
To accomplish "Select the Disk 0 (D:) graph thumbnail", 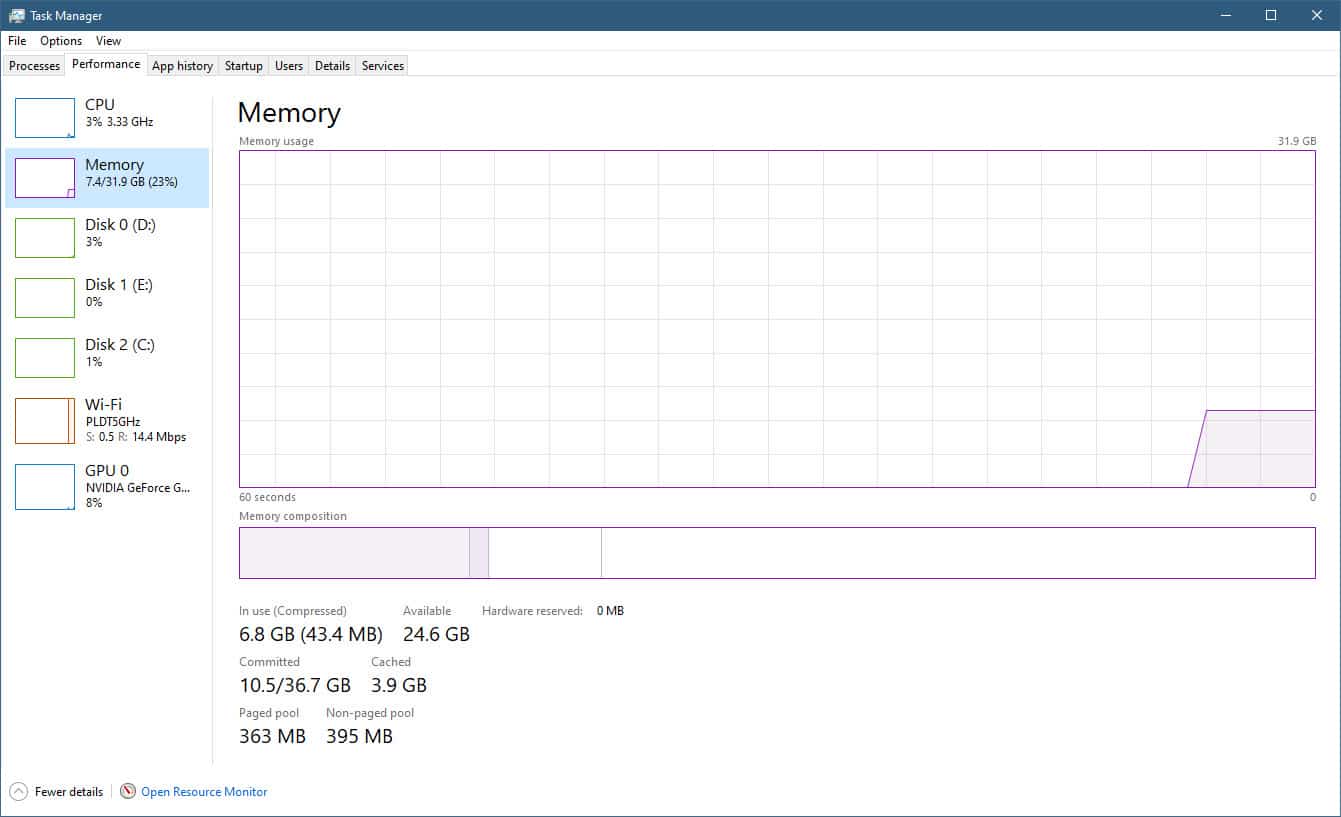I will (x=45, y=238).
